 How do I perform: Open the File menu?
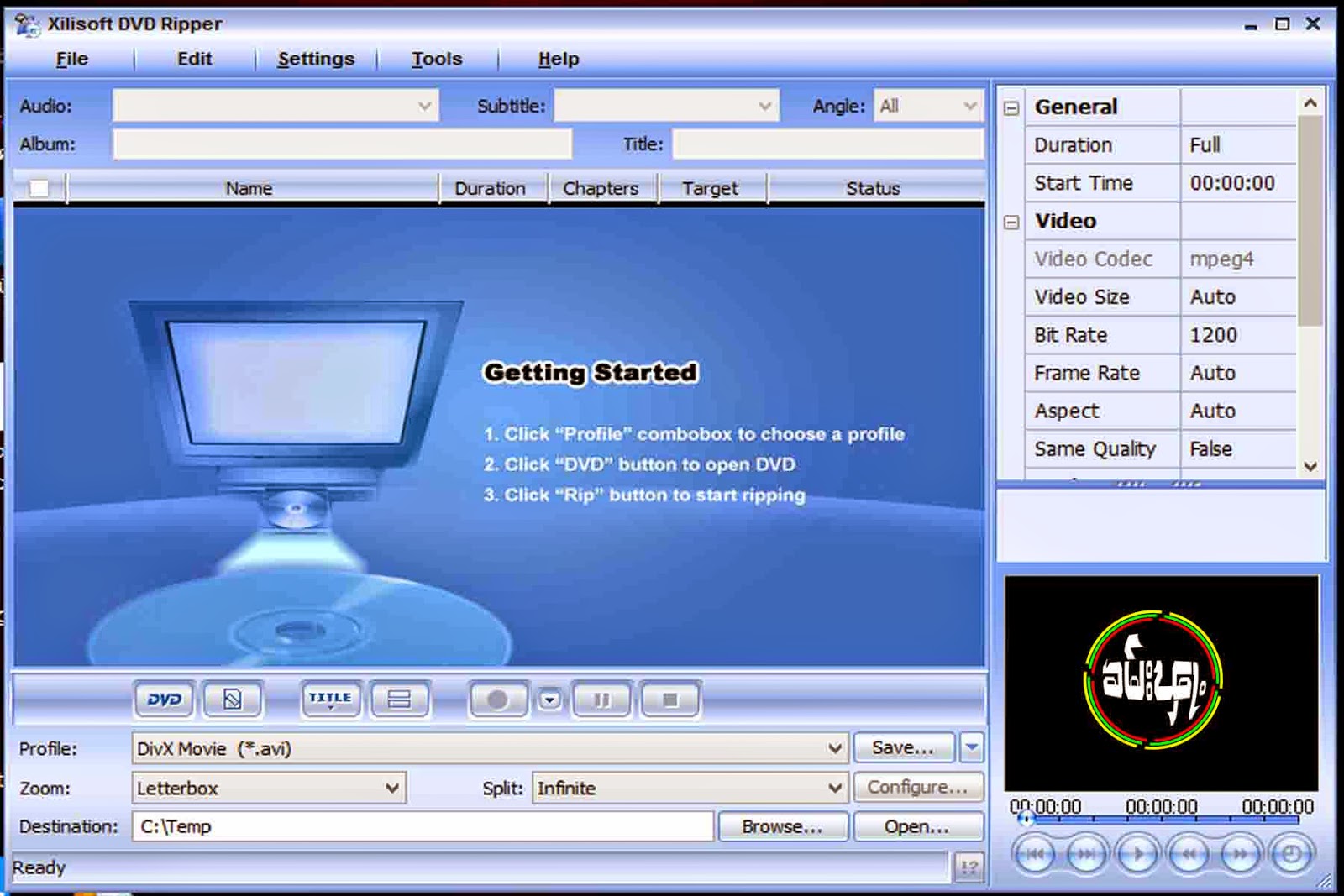[71, 59]
